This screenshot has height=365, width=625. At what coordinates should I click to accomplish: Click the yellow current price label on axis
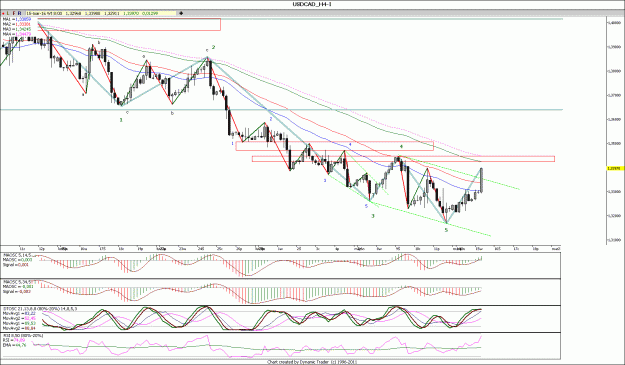click(614, 169)
